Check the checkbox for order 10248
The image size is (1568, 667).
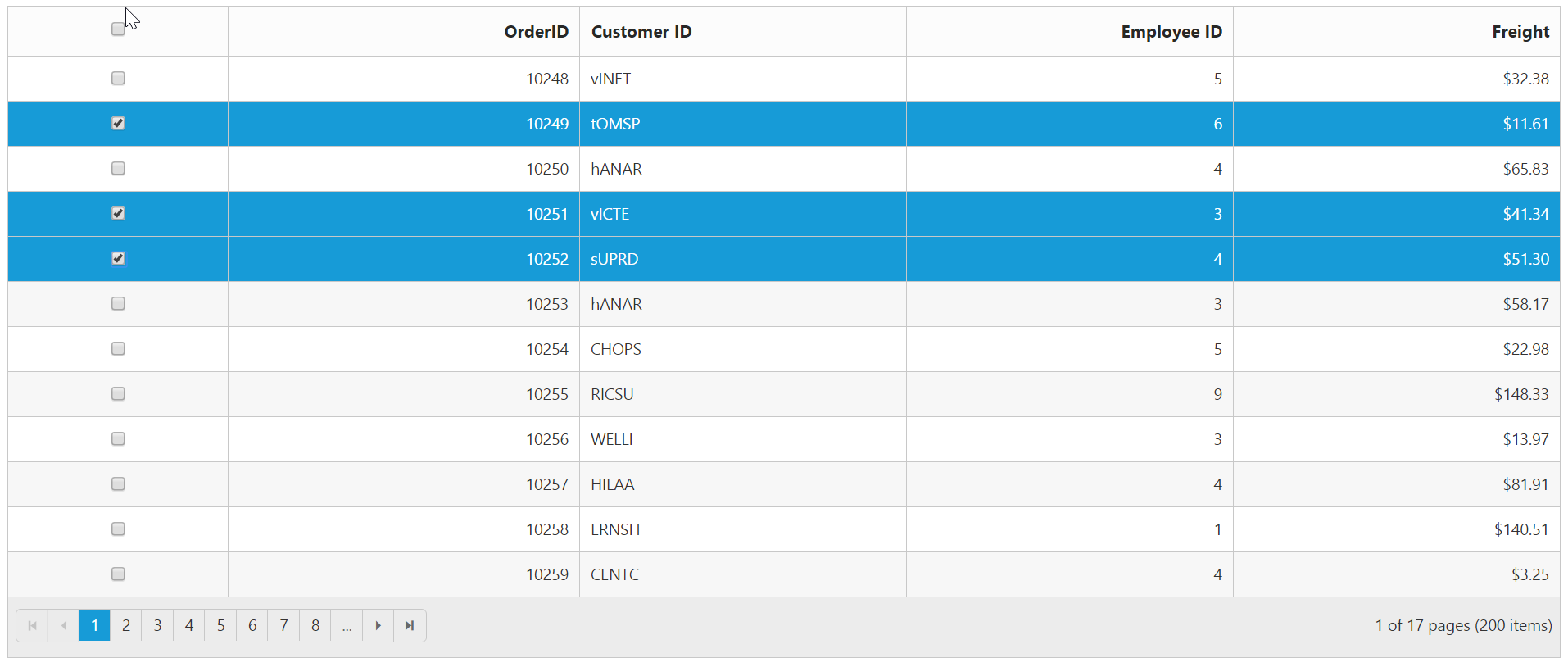[x=118, y=79]
